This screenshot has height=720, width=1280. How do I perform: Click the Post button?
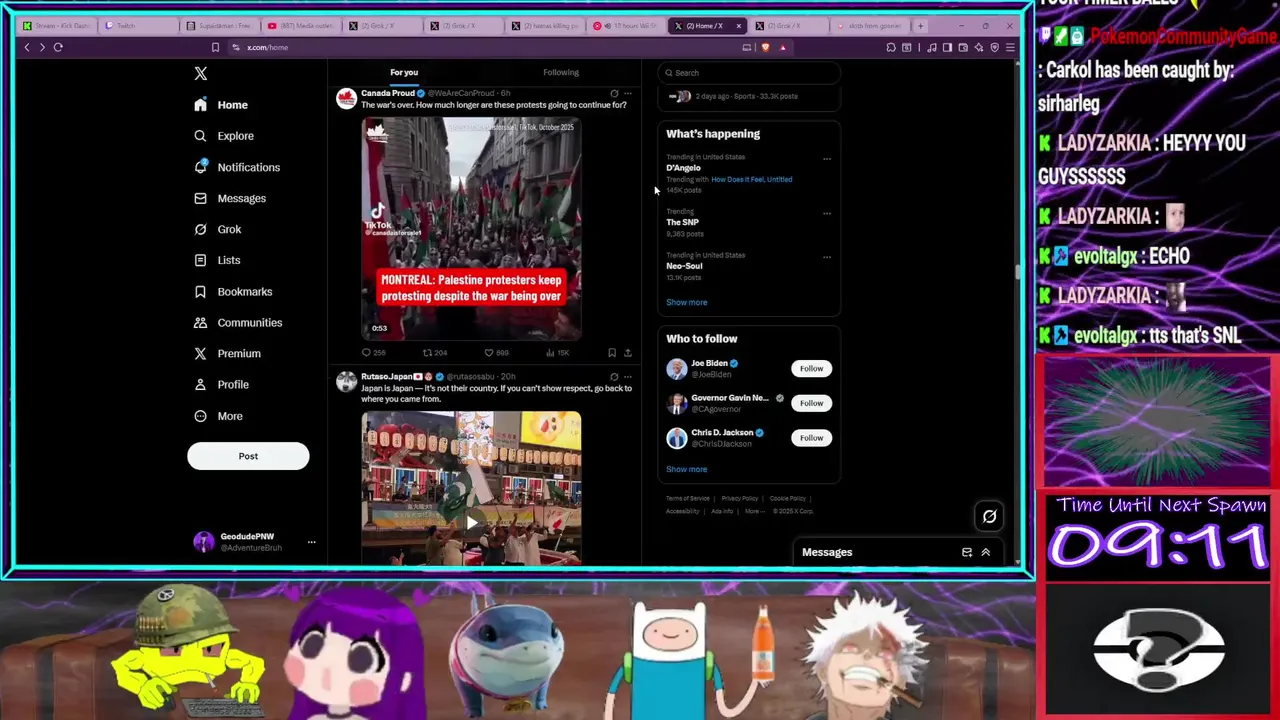248,456
